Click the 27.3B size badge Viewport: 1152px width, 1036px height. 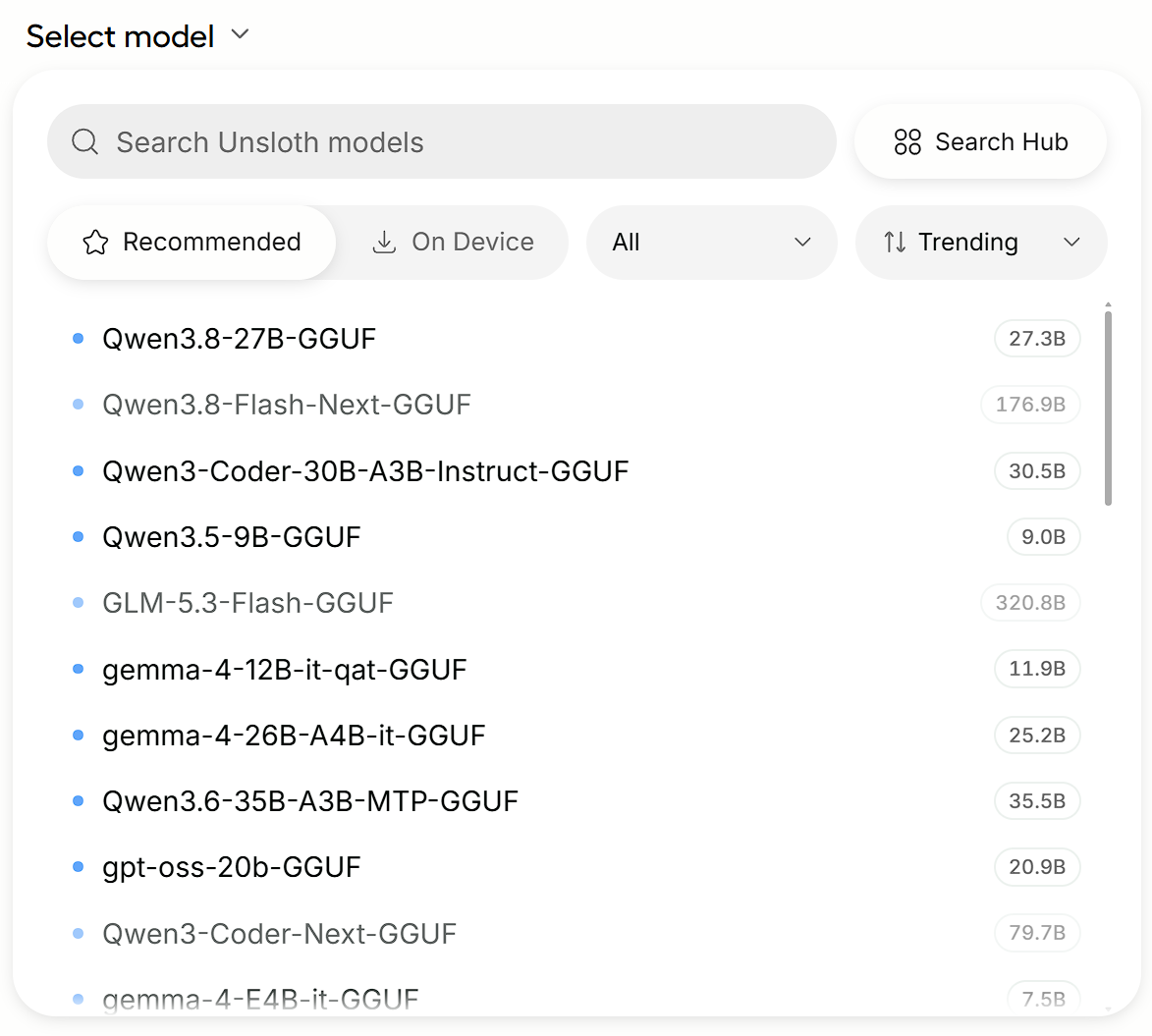tap(1037, 339)
